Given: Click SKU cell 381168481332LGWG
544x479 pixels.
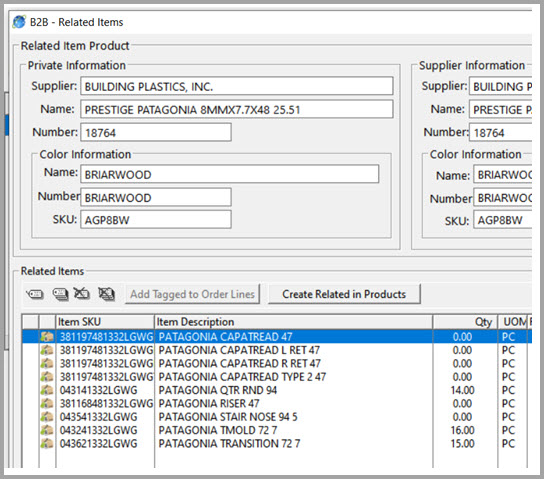Looking at the screenshot, I should (x=106, y=403).
